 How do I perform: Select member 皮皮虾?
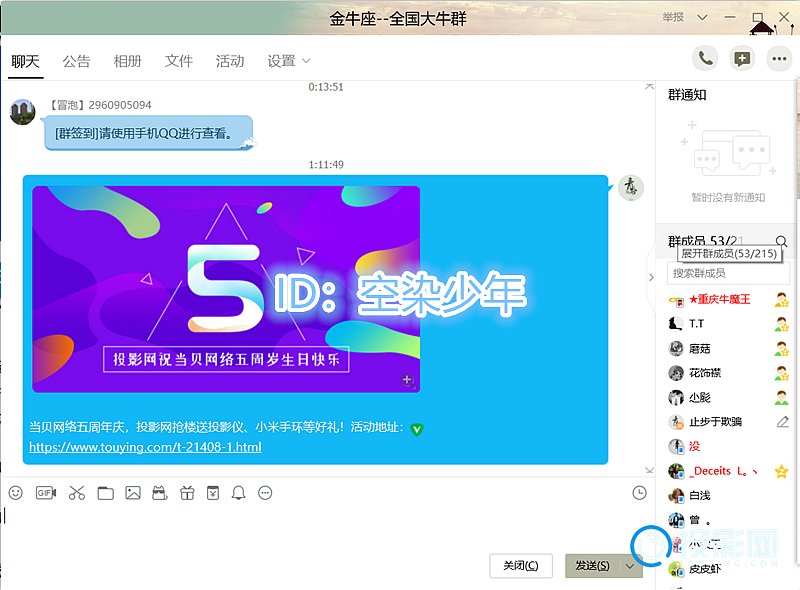(705, 569)
